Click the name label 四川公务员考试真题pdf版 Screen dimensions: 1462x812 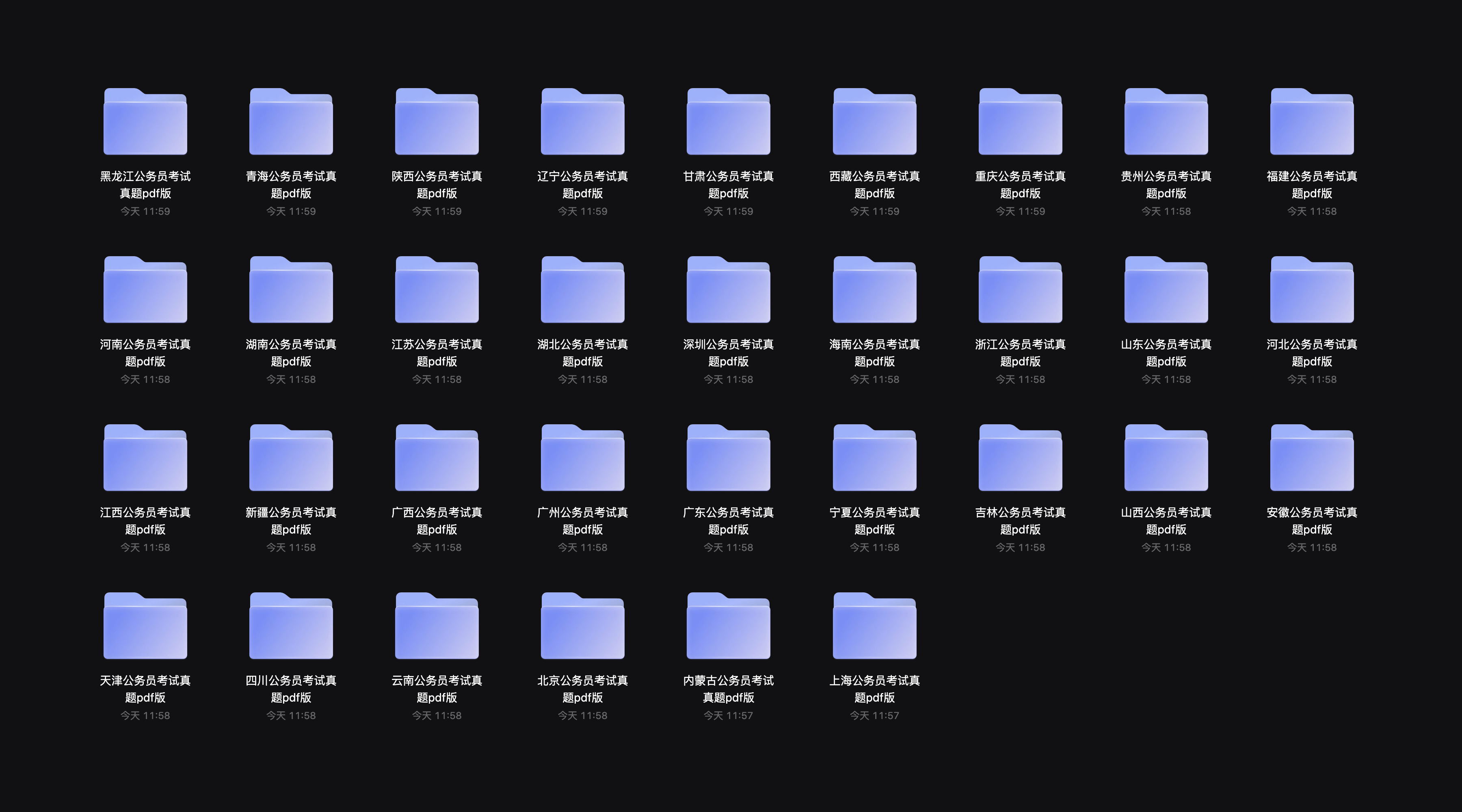291,688
